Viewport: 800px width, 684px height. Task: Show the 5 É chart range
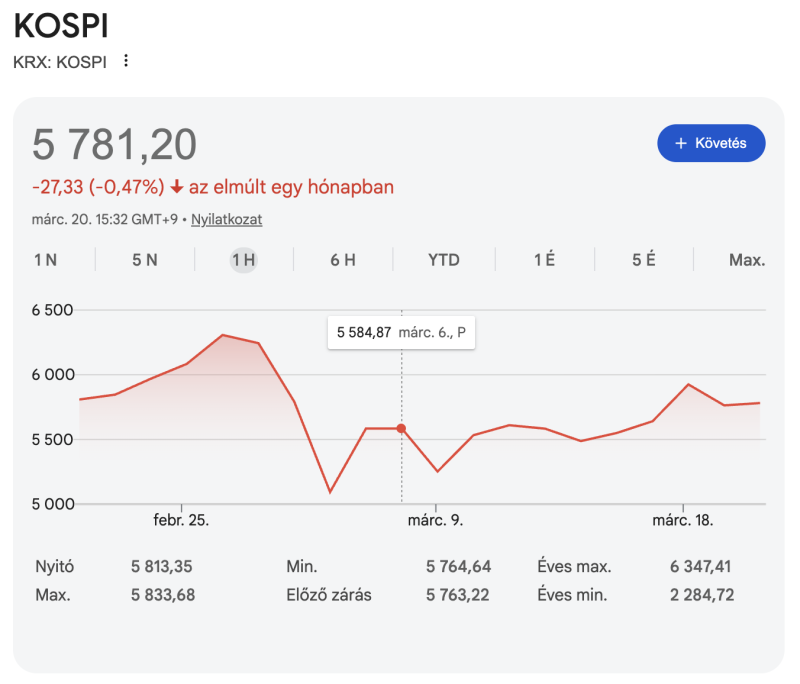[x=644, y=260]
